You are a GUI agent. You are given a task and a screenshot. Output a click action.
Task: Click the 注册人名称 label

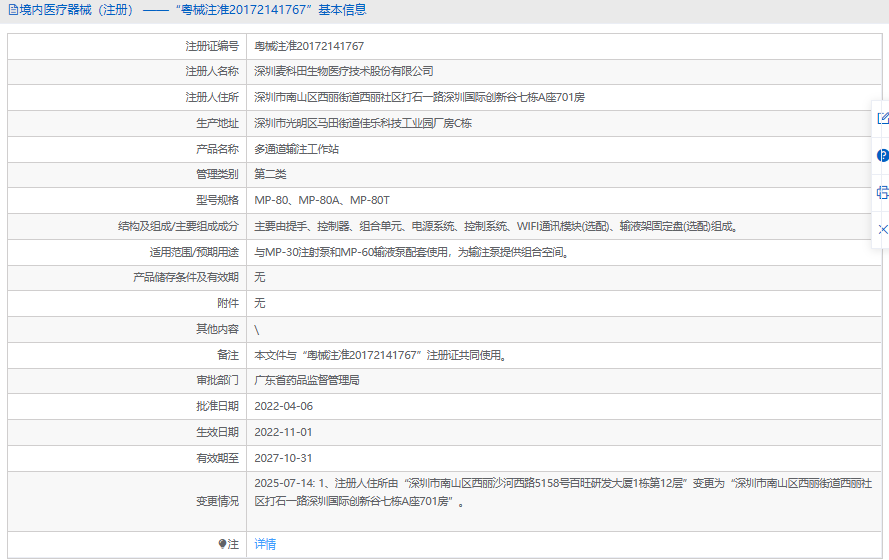[212, 71]
